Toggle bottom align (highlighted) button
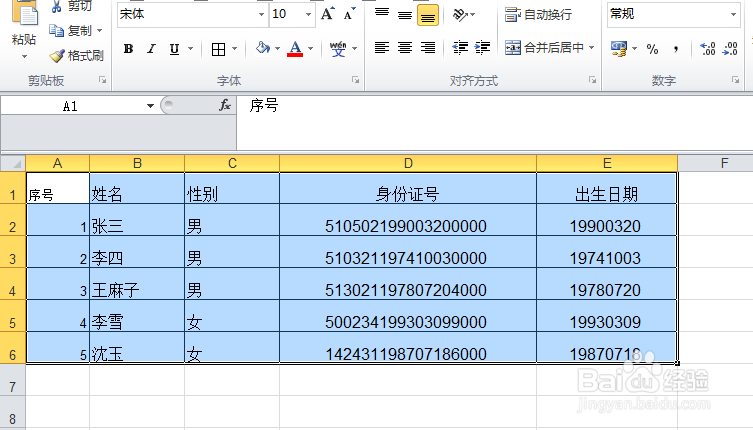 428,15
